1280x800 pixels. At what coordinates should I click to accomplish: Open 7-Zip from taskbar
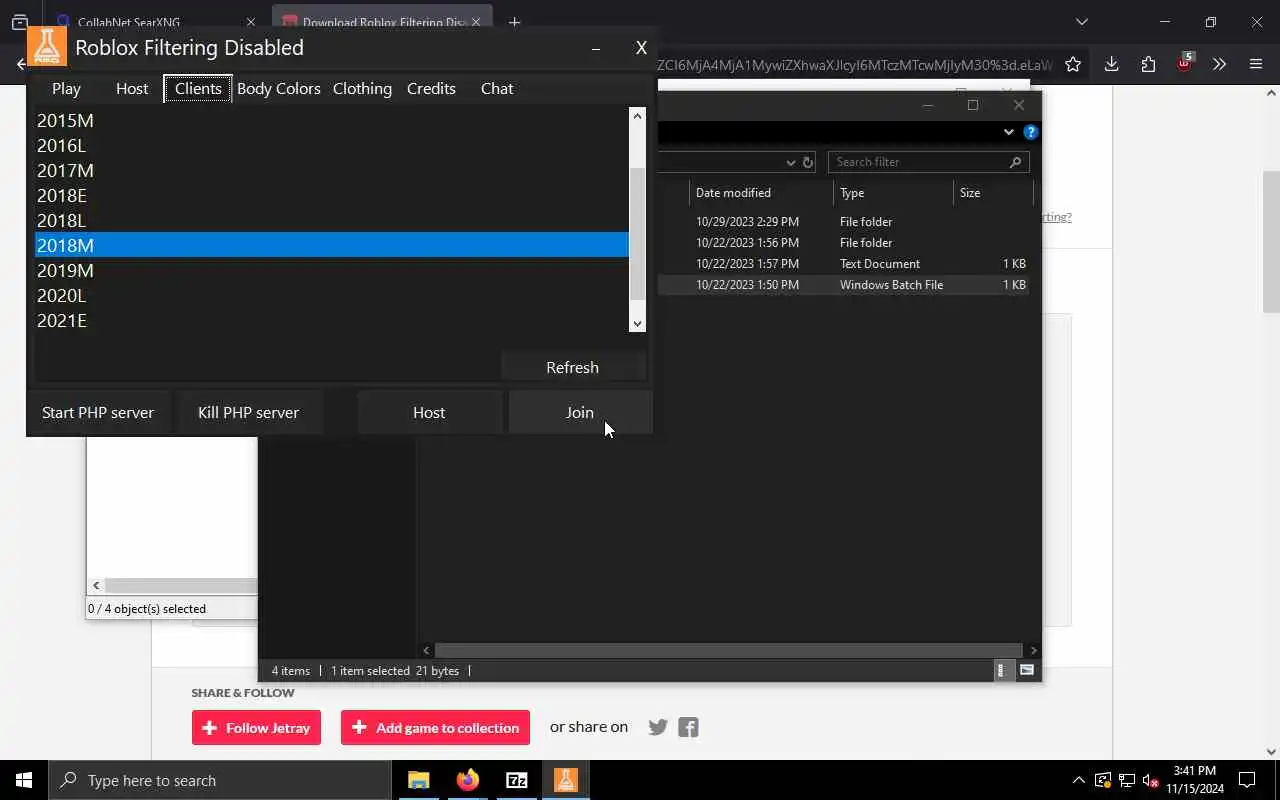(x=516, y=780)
